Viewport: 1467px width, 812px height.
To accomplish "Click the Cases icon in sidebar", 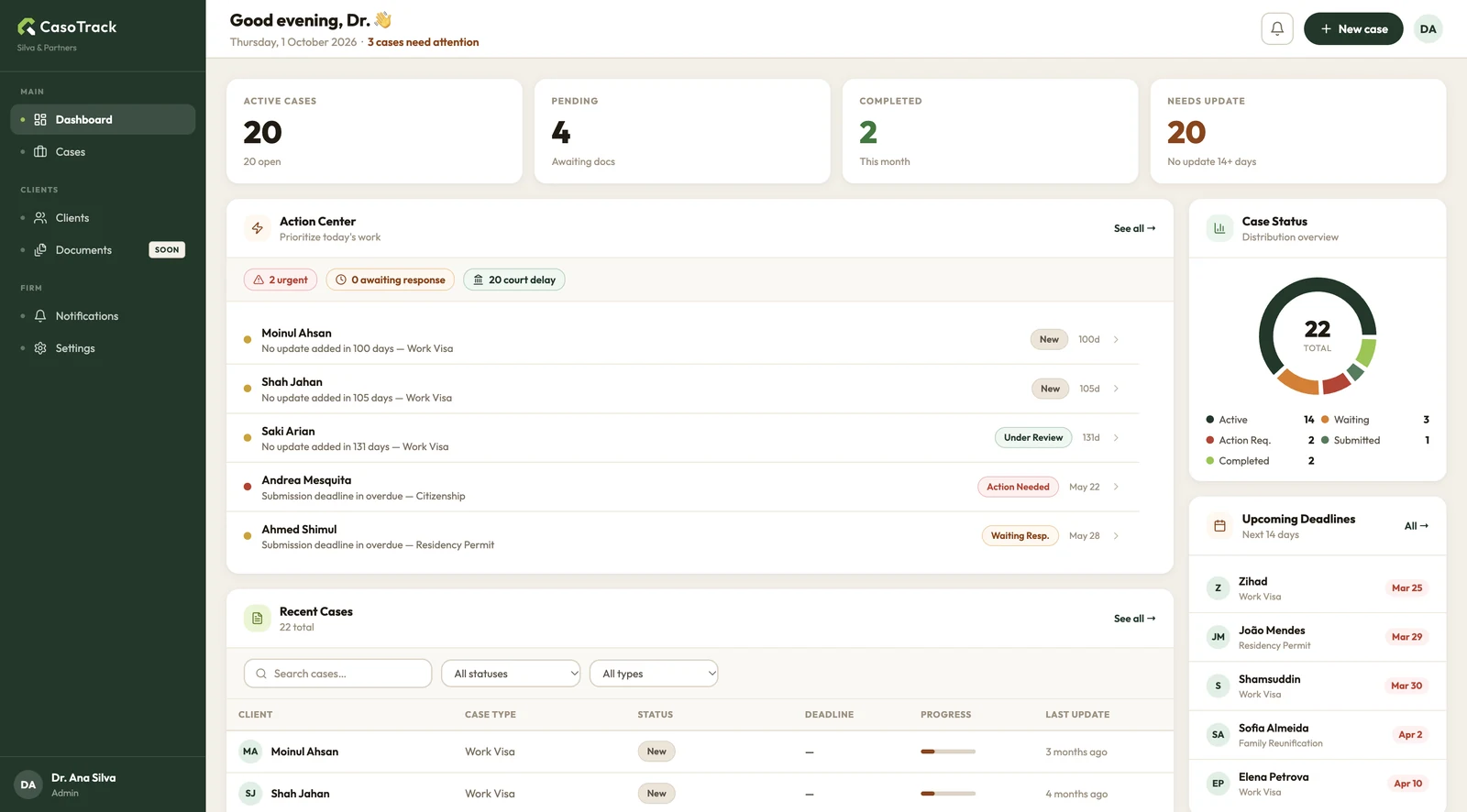I will click(40, 152).
